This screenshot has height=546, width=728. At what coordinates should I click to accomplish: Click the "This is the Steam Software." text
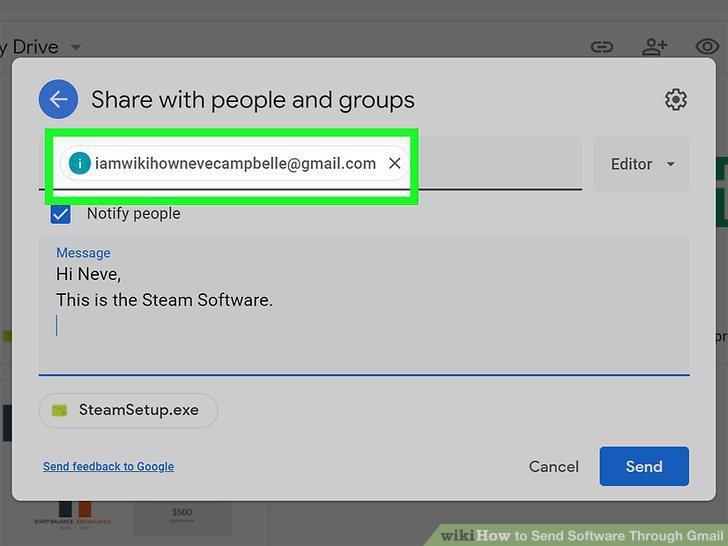pos(164,300)
